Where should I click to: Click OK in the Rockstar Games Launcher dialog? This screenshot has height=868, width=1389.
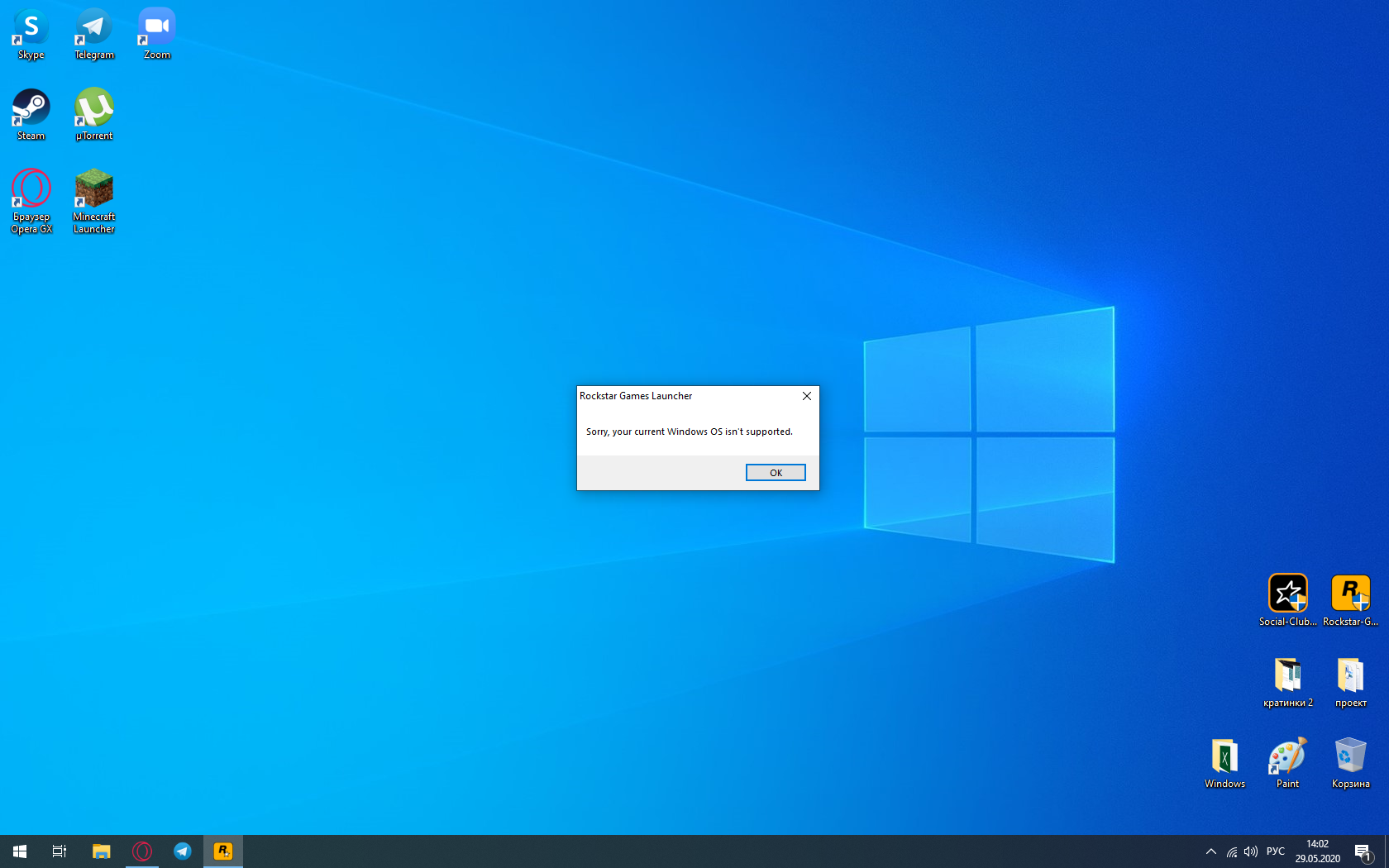tap(776, 472)
